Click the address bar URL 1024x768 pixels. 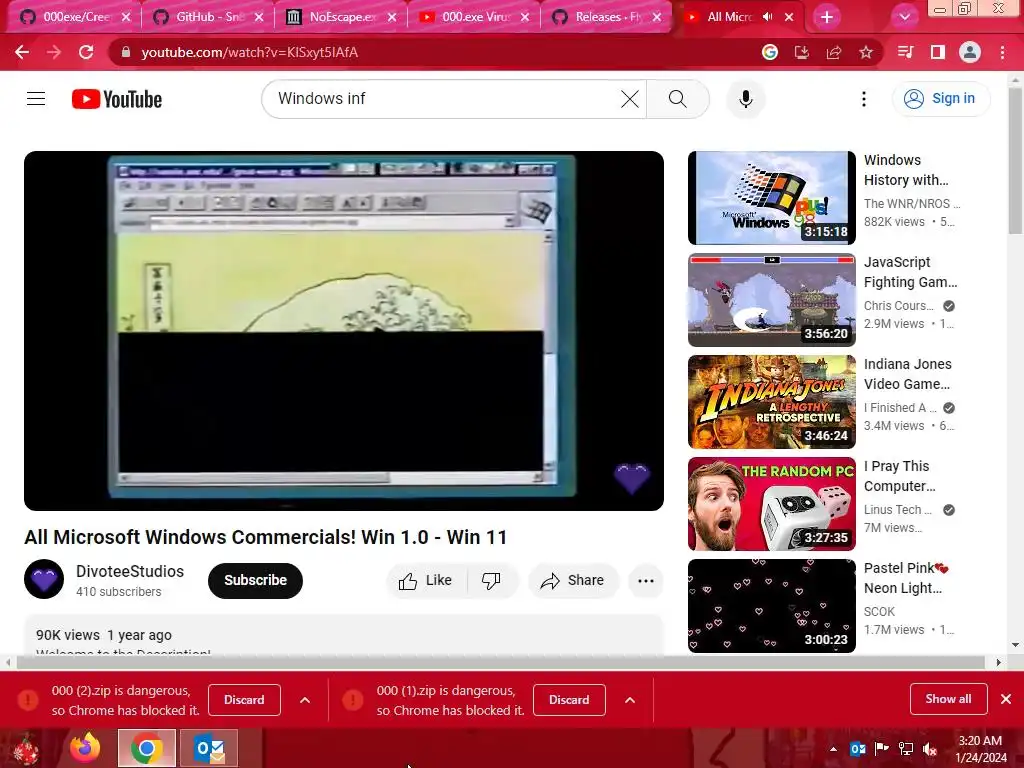click(x=249, y=52)
